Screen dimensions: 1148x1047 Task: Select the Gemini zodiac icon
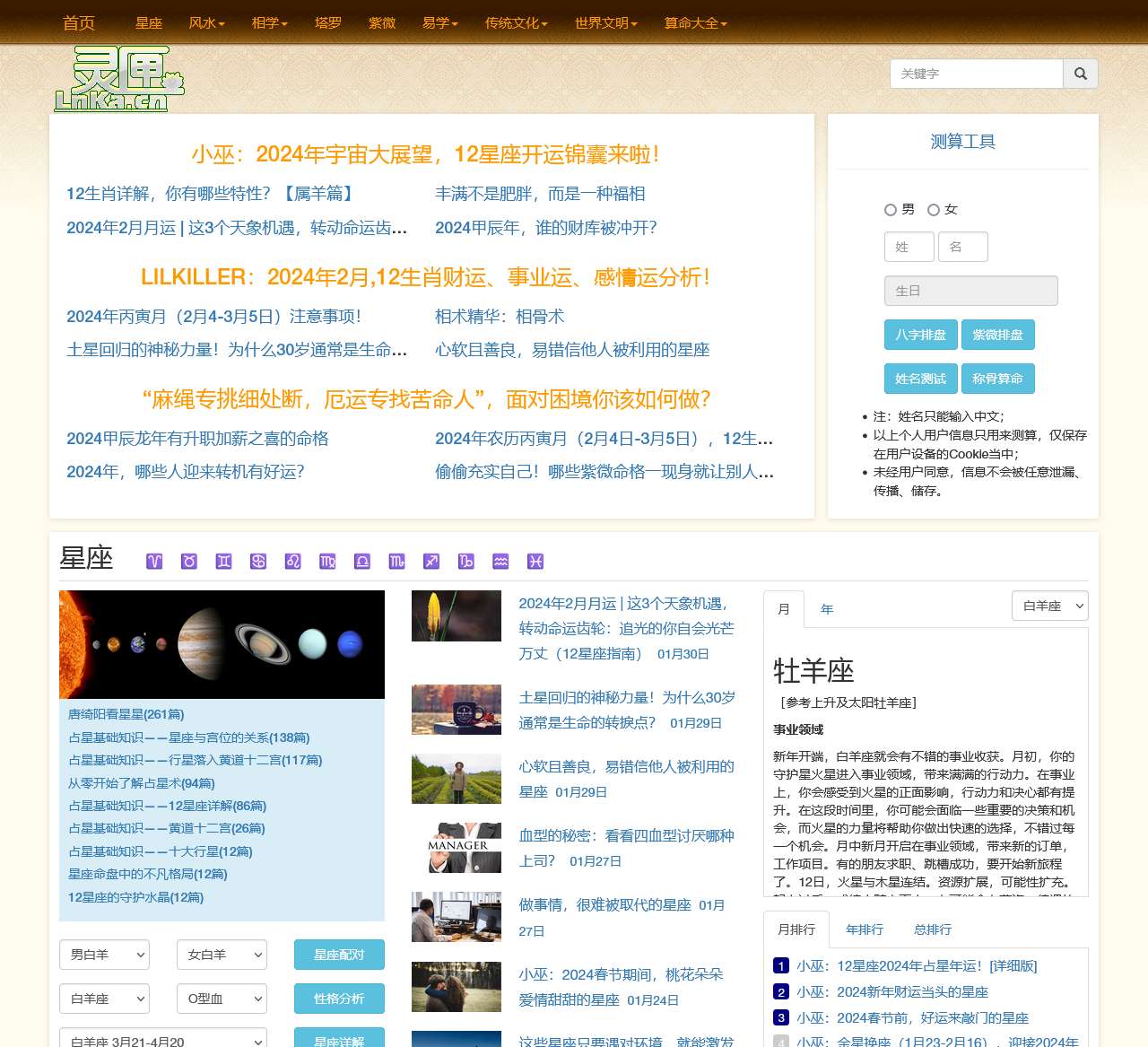pos(223,561)
